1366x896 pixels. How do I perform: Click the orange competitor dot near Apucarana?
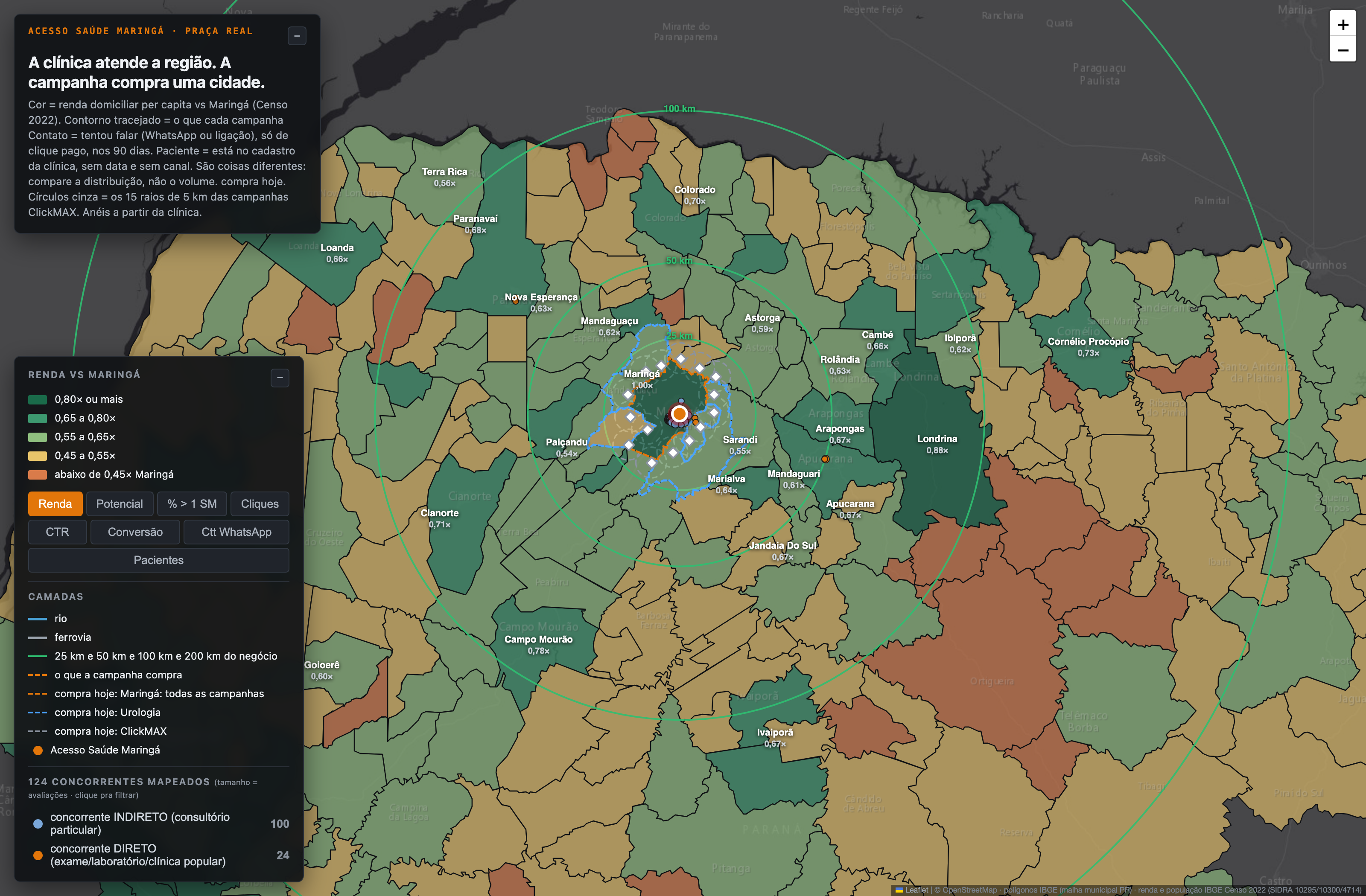825,459
